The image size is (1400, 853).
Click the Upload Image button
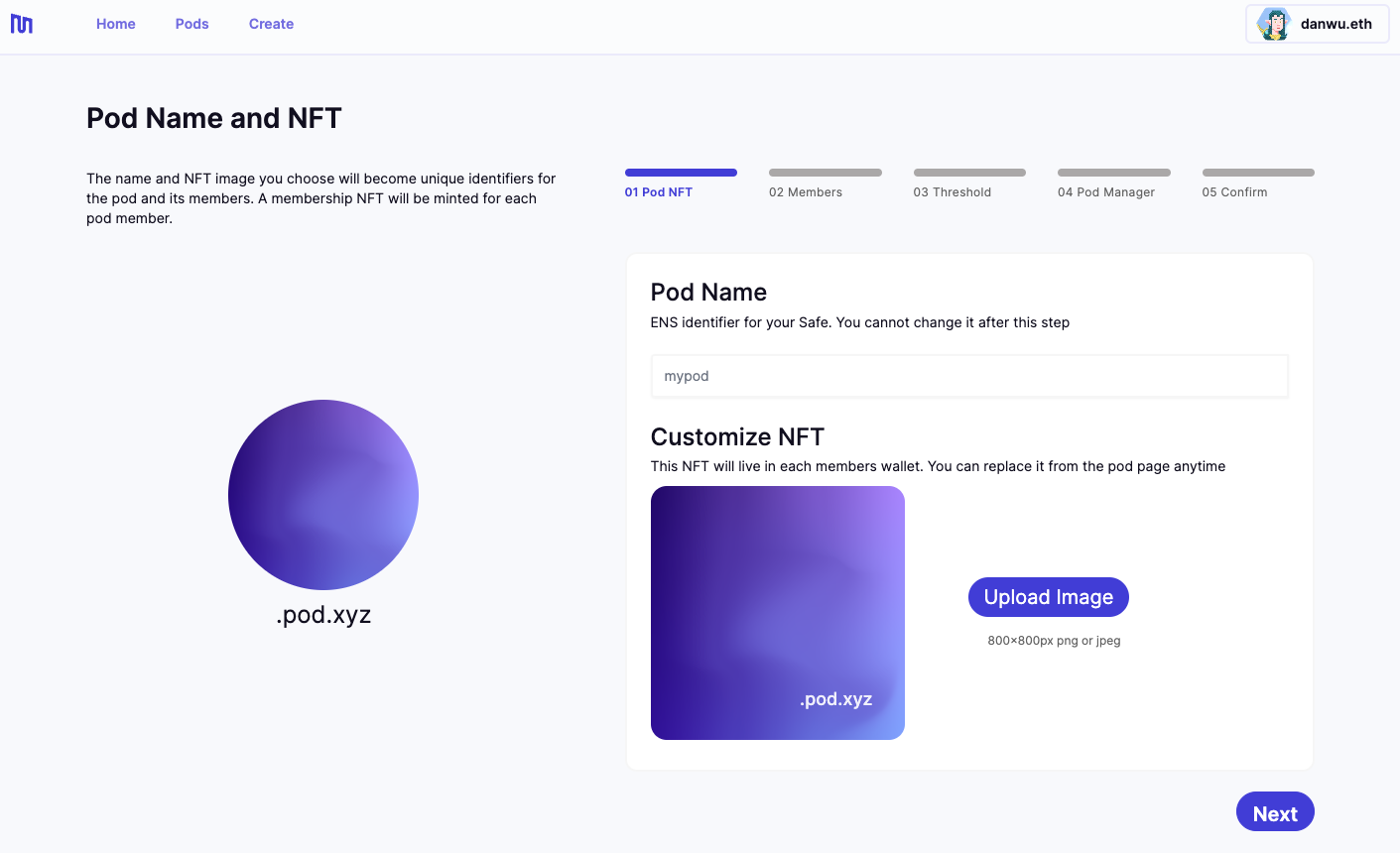(1049, 597)
